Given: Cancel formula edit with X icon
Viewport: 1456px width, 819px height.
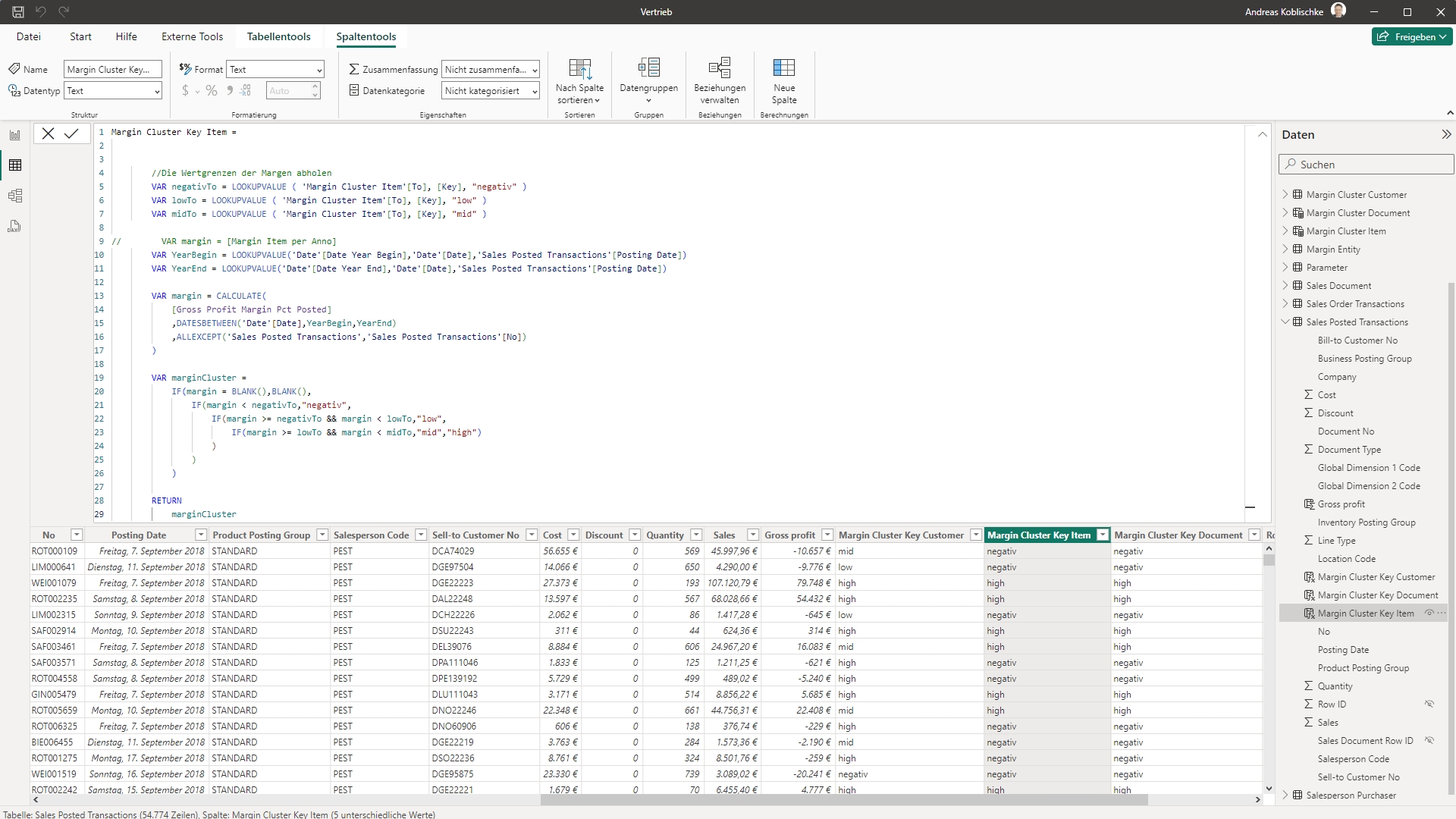Looking at the screenshot, I should point(48,133).
